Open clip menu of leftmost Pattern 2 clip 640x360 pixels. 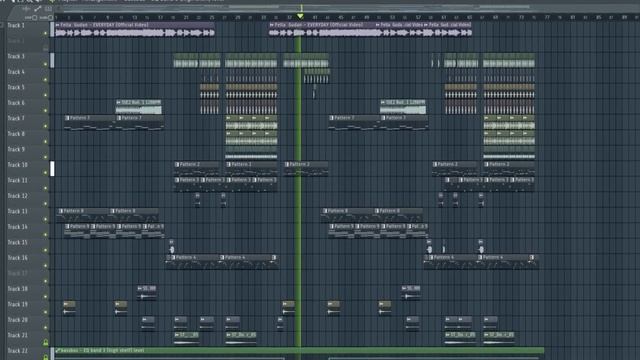coord(177,164)
